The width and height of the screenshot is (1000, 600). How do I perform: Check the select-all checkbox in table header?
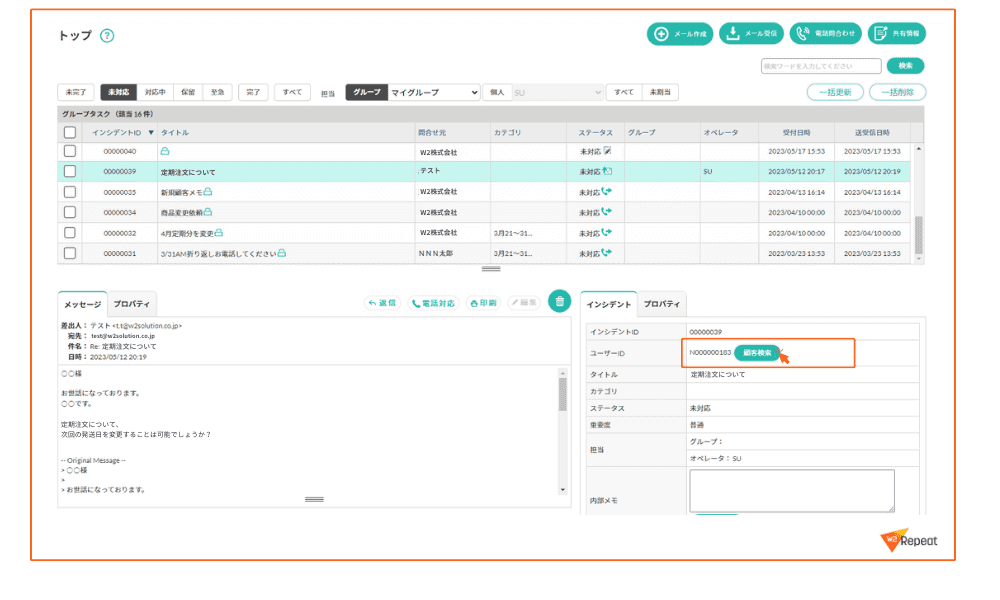(x=70, y=132)
